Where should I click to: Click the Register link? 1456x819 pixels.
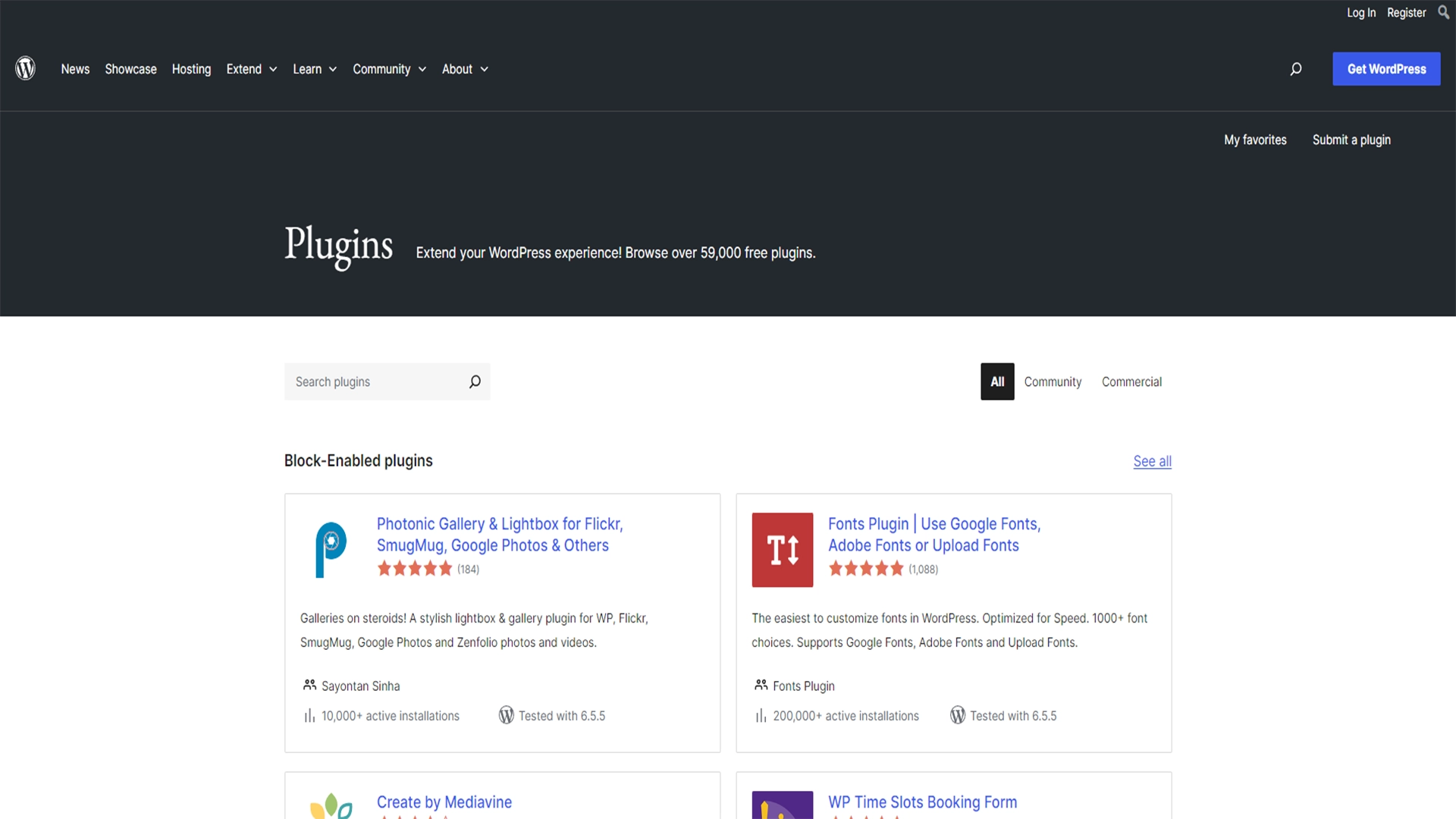coord(1407,13)
